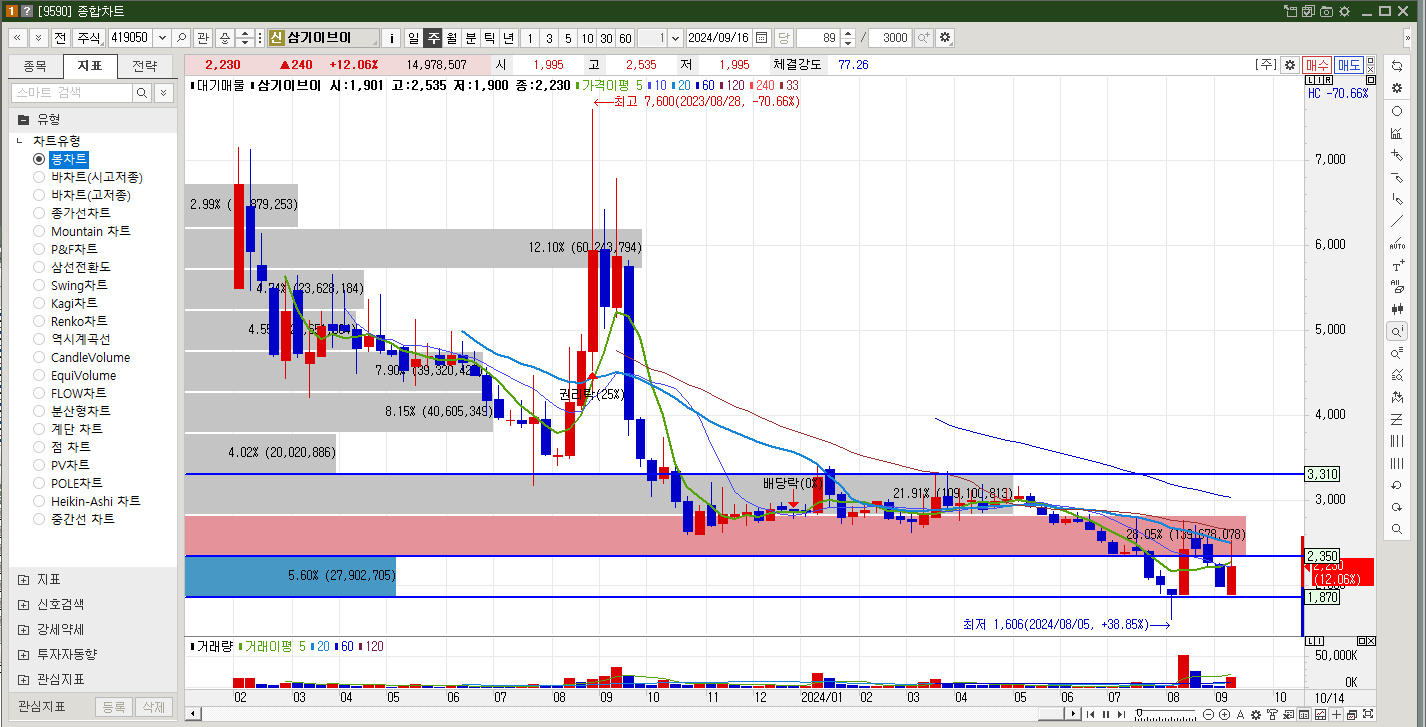Open the stock code 419050 dropdown arrow
The image size is (1426, 727).
[161, 37]
